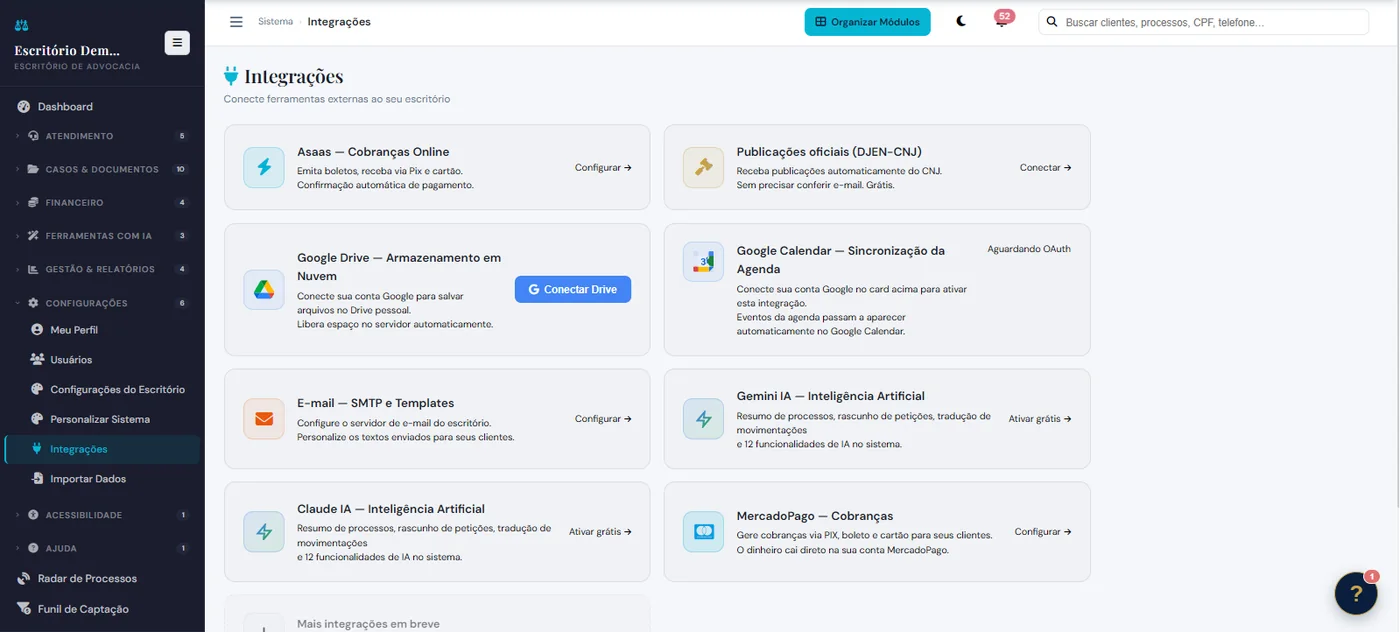Collapse the Configurações sidebar section

[102, 303]
